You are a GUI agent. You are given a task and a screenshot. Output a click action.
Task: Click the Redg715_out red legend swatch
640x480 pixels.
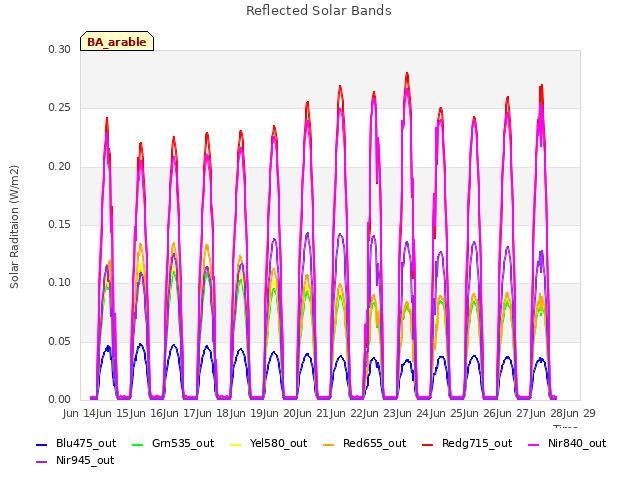427,444
